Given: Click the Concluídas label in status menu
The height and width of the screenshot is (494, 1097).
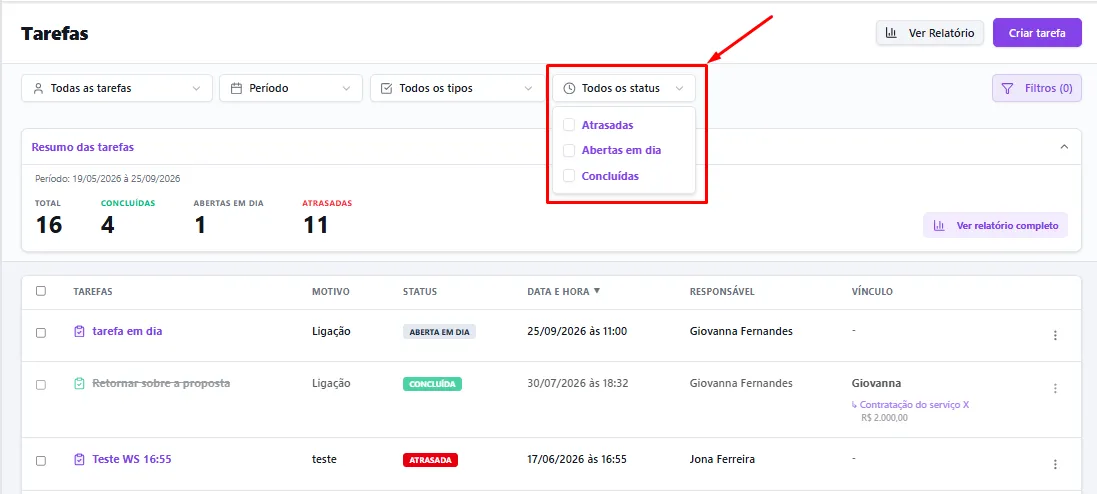Looking at the screenshot, I should (610, 176).
